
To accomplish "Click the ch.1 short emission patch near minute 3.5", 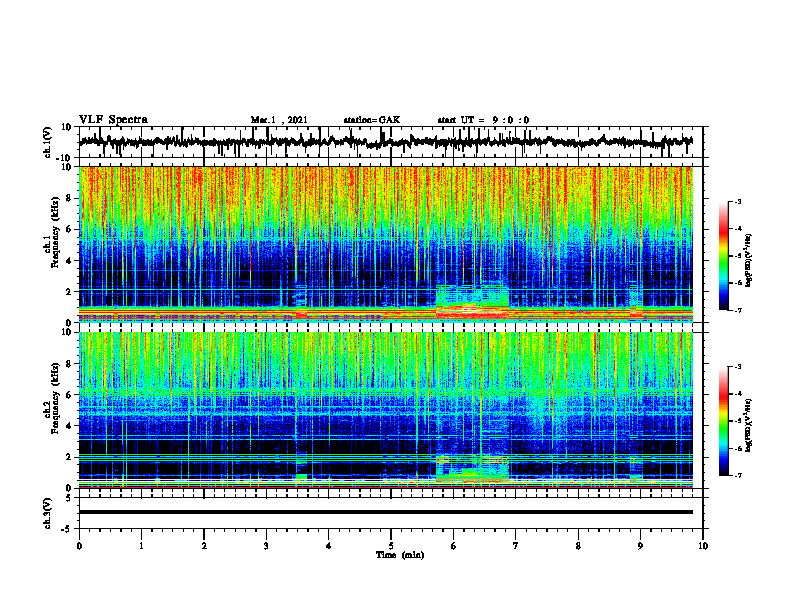I will (301, 303).
